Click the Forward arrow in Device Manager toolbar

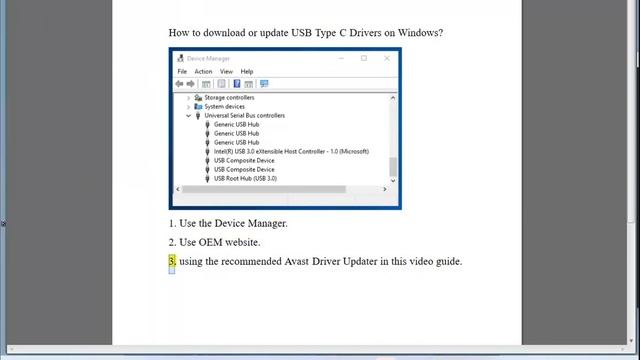pyautogui.click(x=191, y=84)
